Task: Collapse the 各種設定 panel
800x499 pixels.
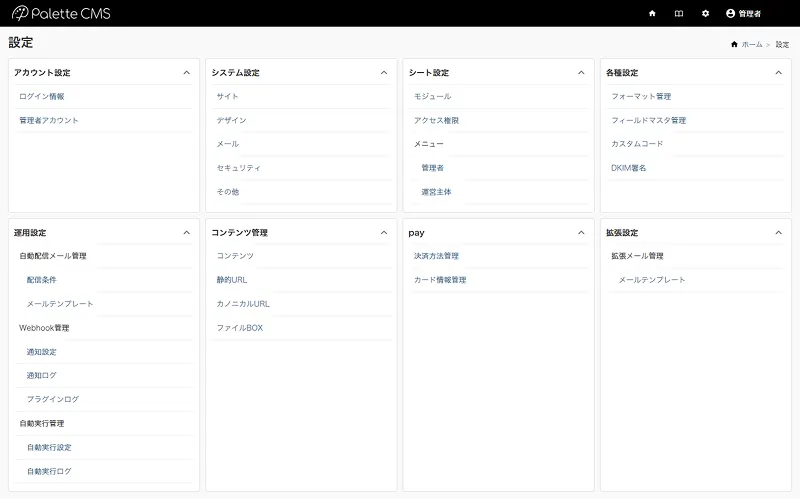Action: (x=779, y=72)
